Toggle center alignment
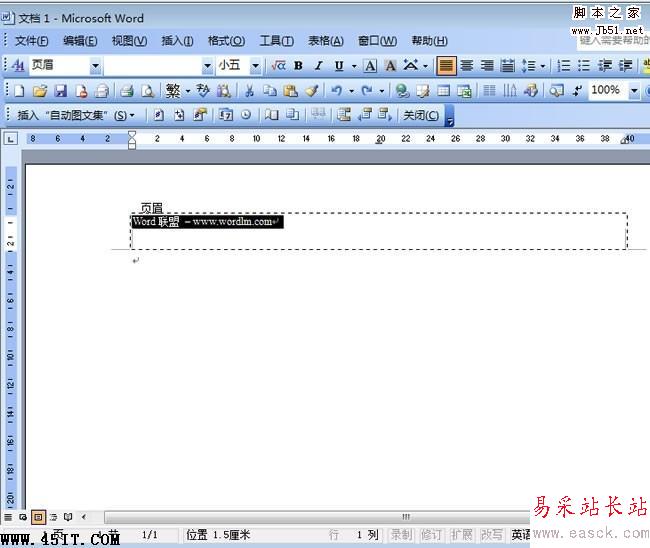The height and width of the screenshot is (548, 650). pos(467,65)
